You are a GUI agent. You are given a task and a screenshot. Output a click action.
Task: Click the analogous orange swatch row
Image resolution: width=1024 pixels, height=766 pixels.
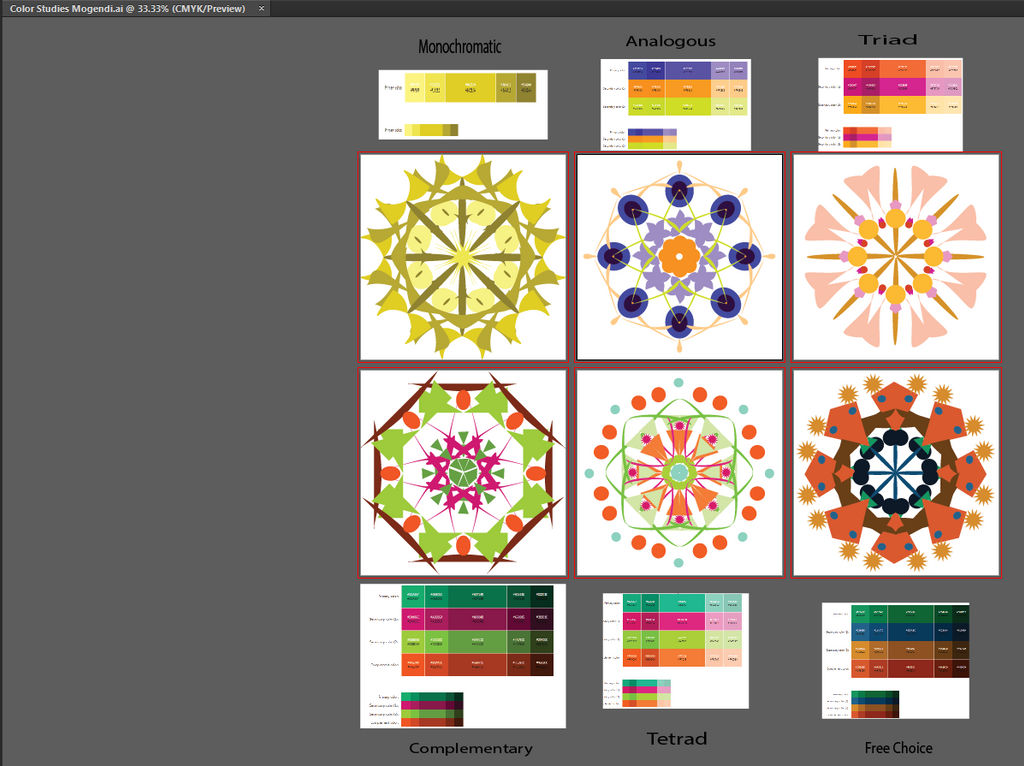click(687, 89)
